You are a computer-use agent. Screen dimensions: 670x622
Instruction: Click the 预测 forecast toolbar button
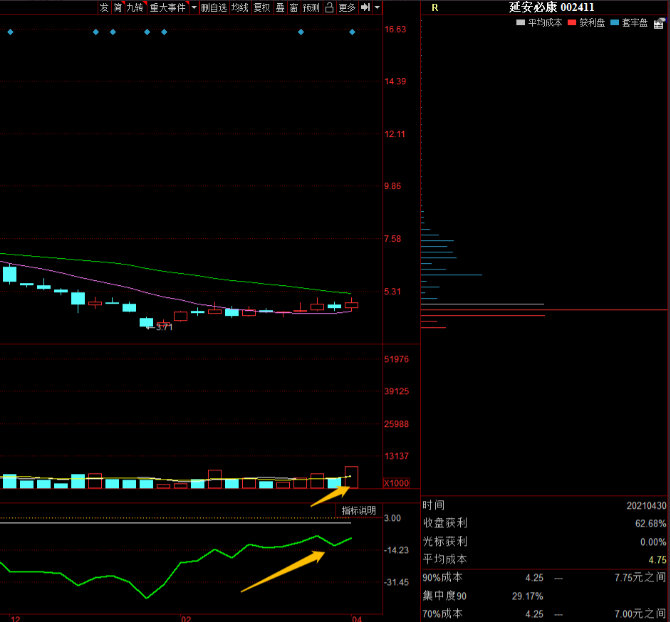click(x=311, y=7)
